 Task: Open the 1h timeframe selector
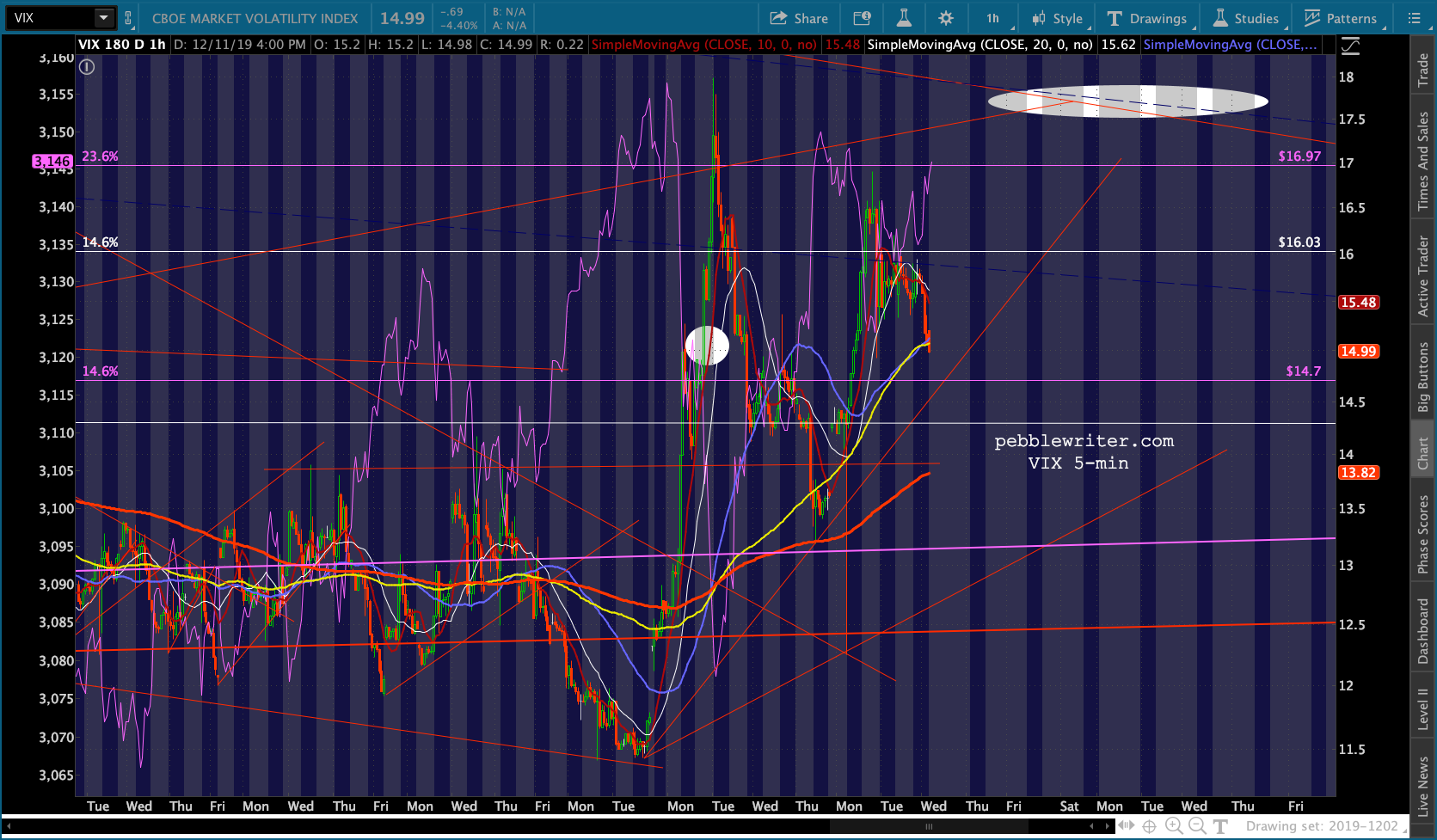[993, 18]
